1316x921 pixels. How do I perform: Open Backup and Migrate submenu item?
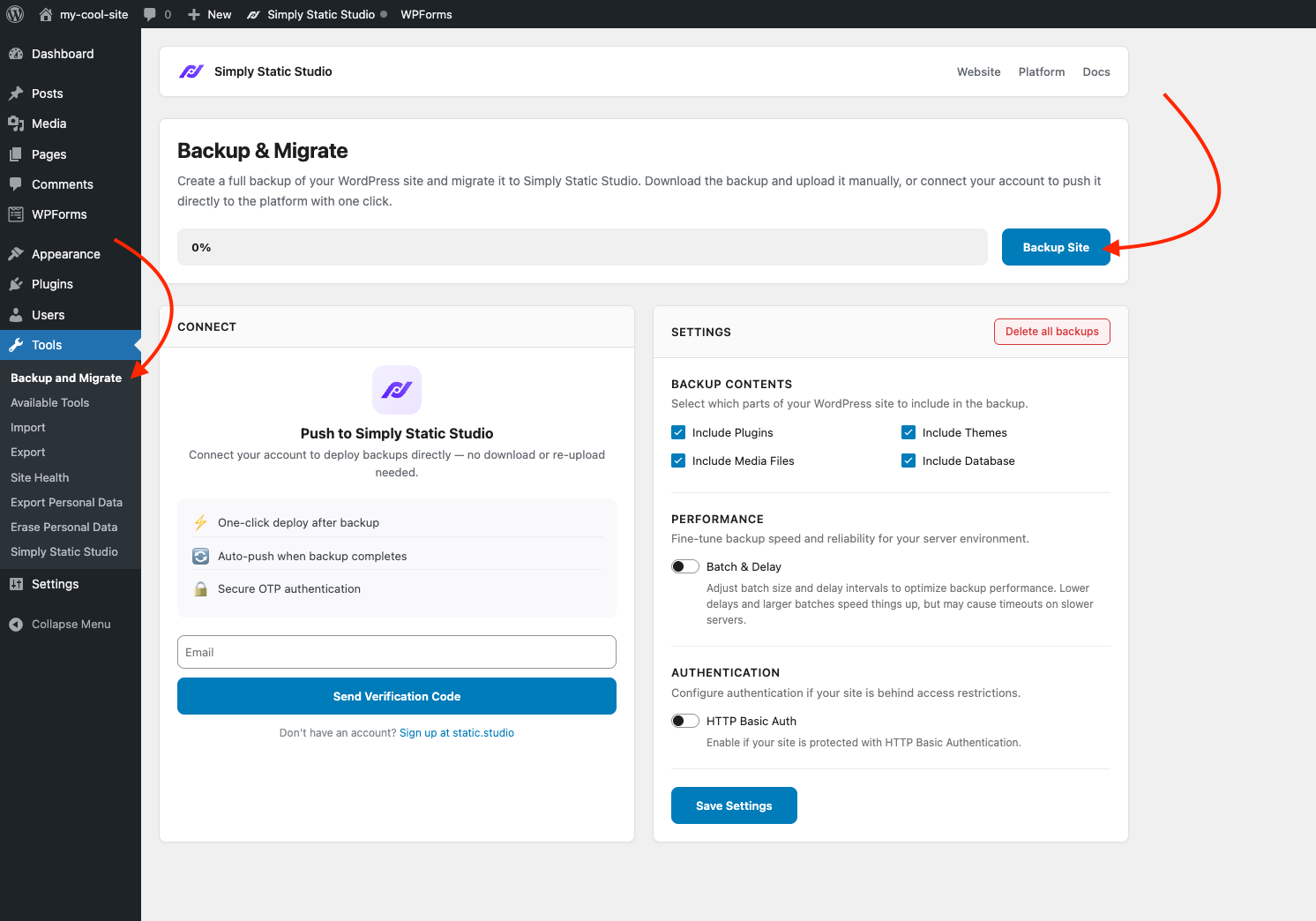66,378
